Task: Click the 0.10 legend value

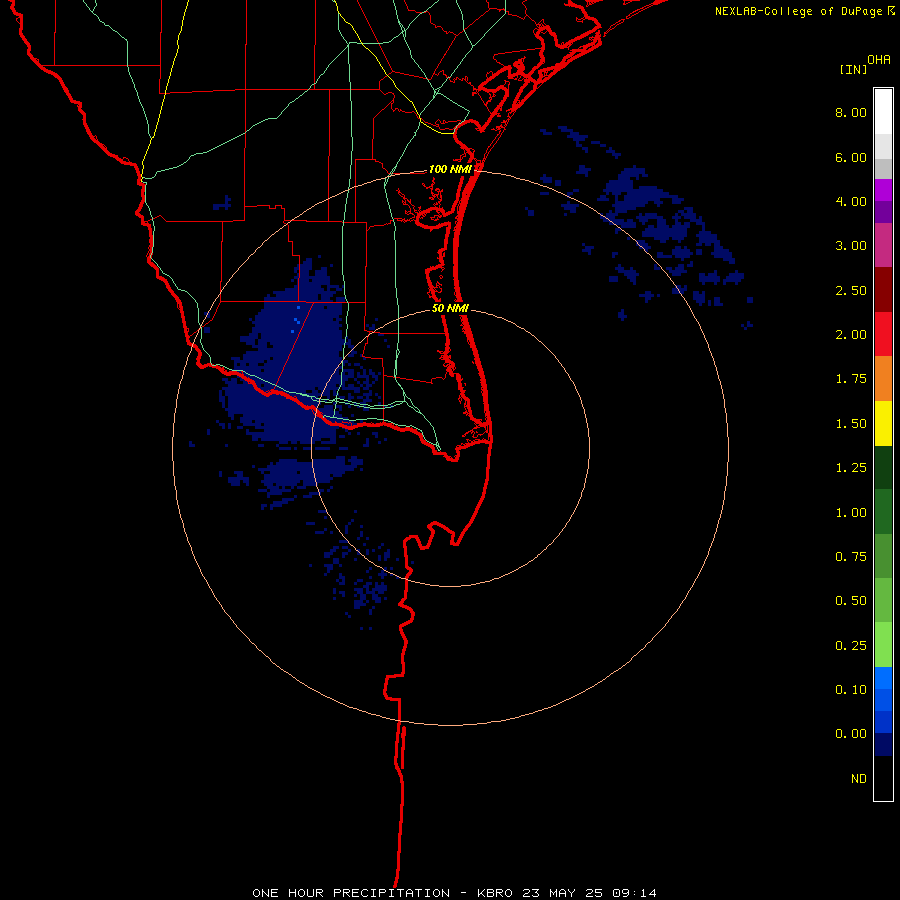Action: (851, 690)
